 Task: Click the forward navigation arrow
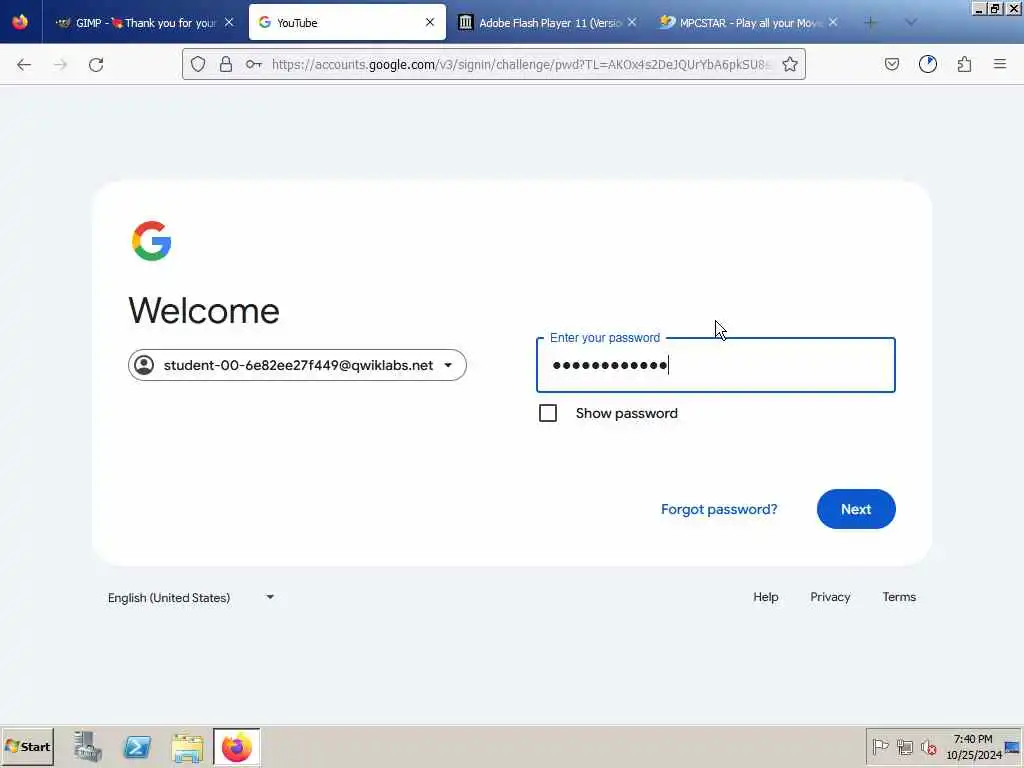pos(60,64)
